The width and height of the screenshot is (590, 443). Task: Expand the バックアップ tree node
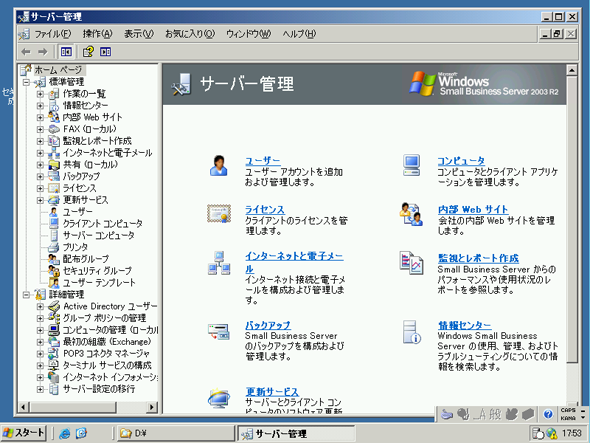[x=40, y=176]
